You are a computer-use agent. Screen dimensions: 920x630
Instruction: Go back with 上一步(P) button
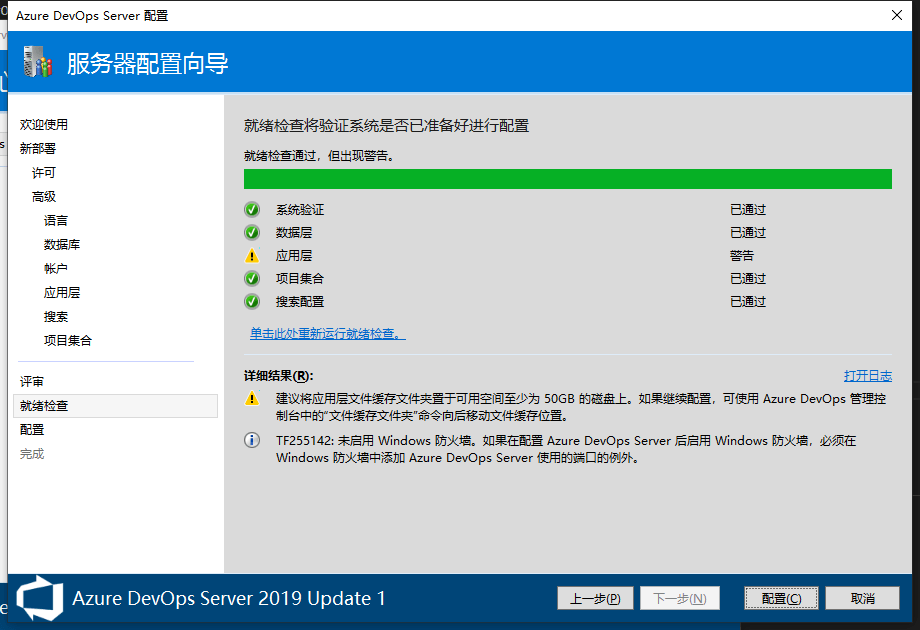(595, 598)
